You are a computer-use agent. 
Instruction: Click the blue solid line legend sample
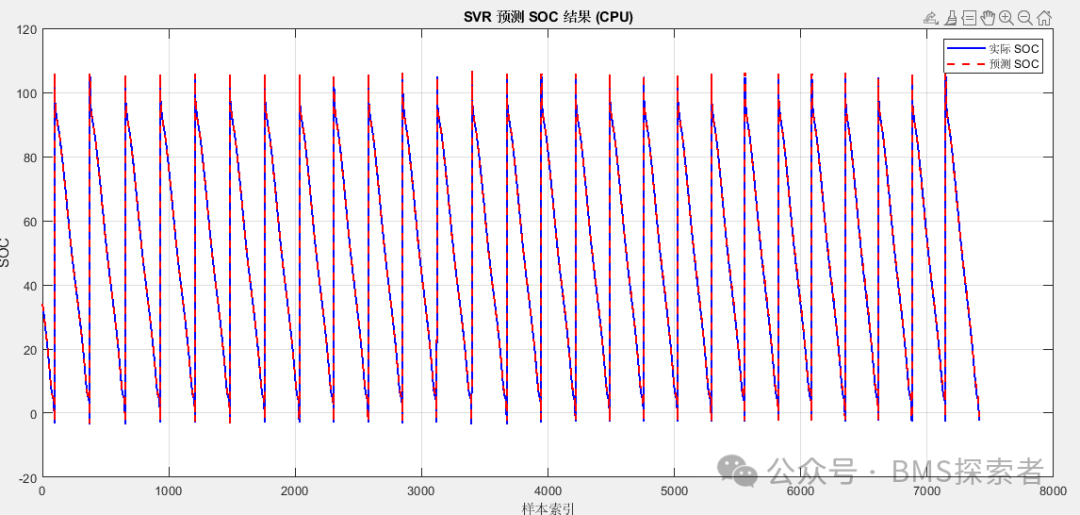(966, 49)
